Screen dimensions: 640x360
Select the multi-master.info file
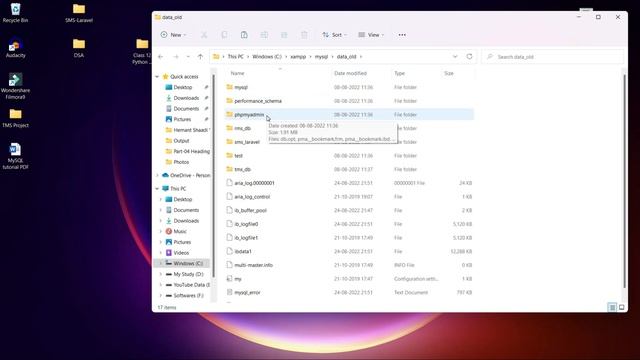click(349, 265)
